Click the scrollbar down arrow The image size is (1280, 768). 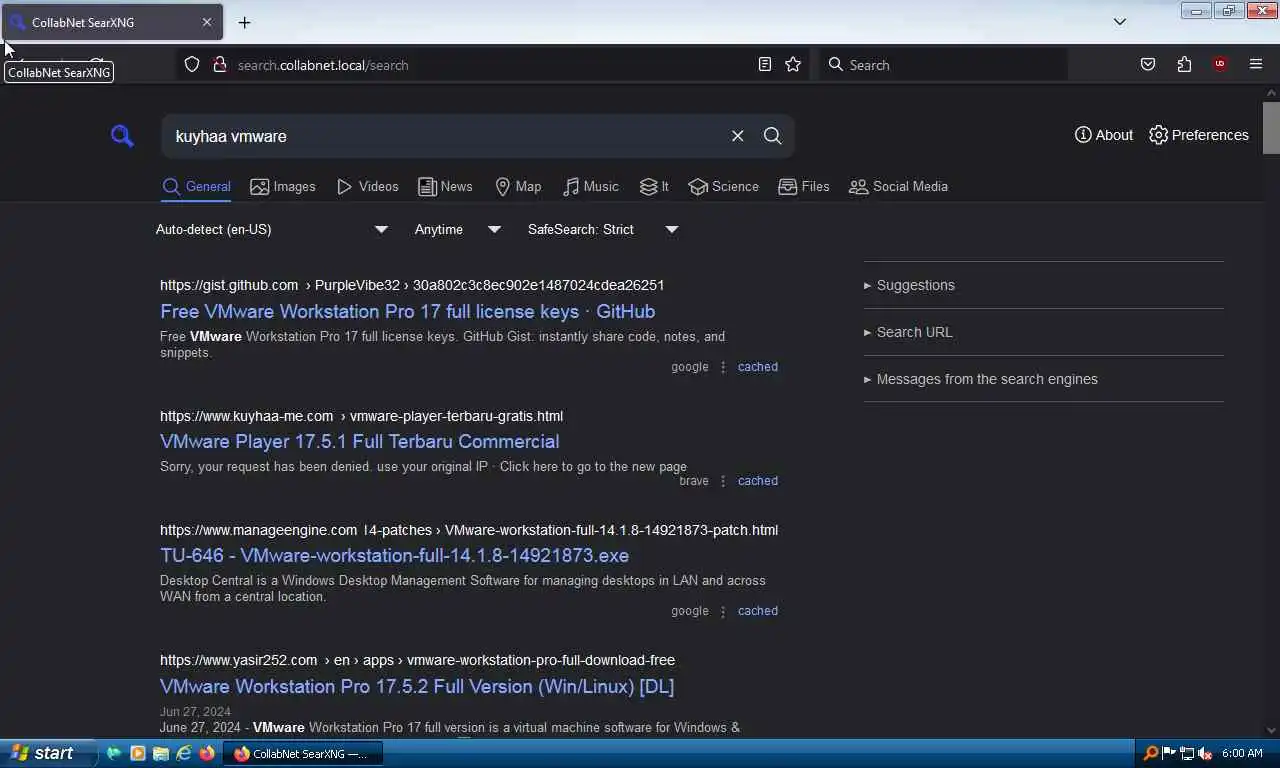pyautogui.click(x=1271, y=731)
